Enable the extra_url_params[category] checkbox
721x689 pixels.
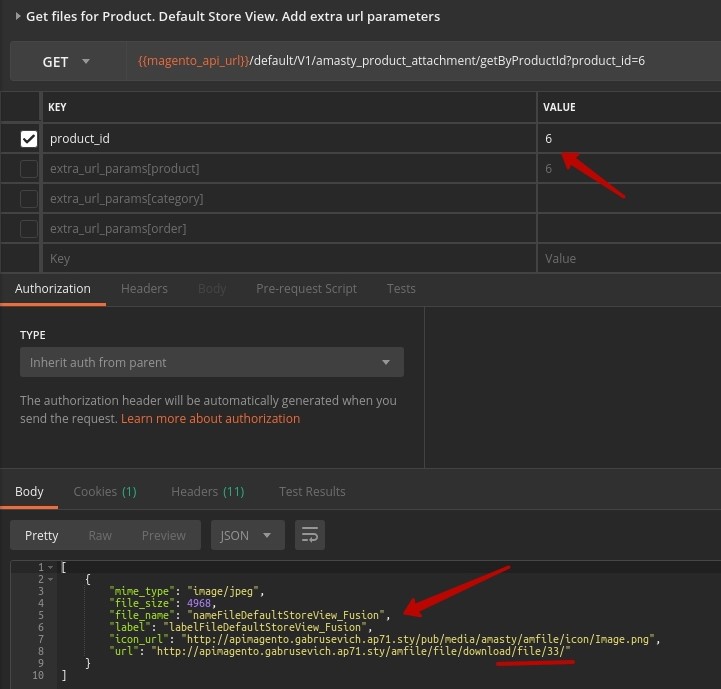(29, 199)
